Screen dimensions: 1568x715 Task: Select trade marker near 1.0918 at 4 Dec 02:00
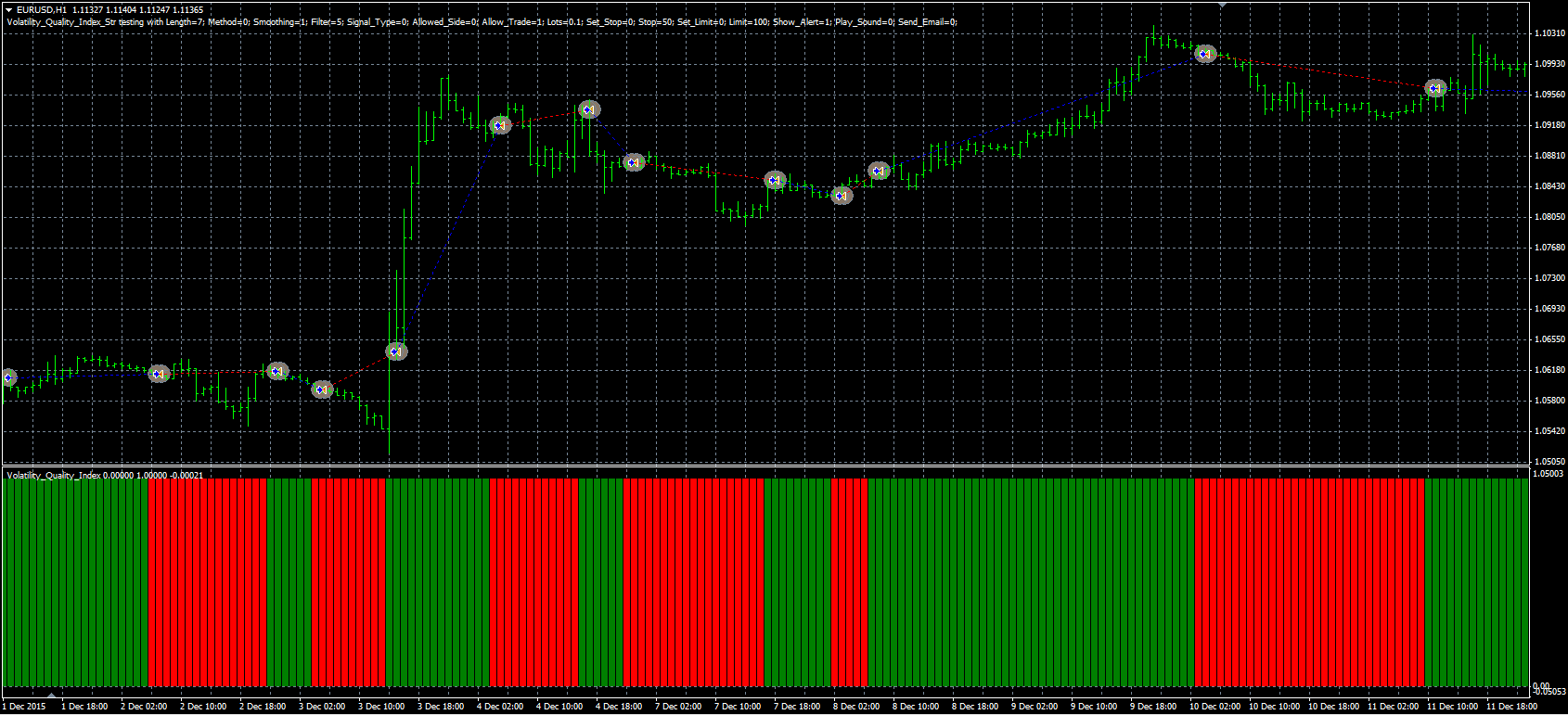(500, 125)
